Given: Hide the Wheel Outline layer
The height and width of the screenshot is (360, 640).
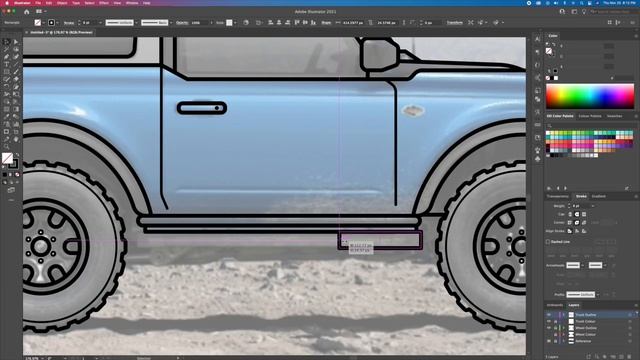Looking at the screenshot, I should (x=549, y=328).
